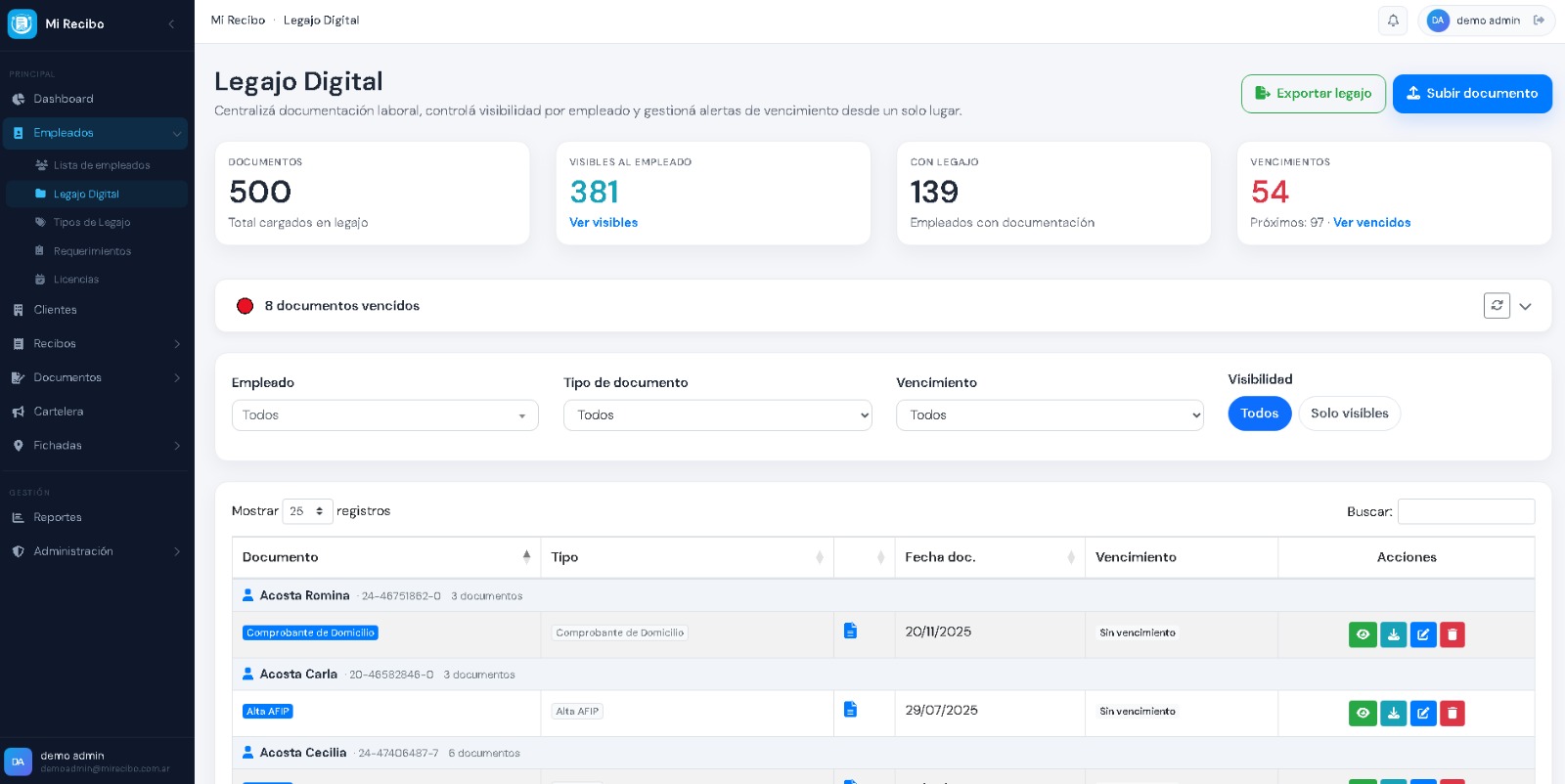Screen dimensions: 1565x784
Task: Select the Todos visibility filter
Action: [x=1259, y=414]
